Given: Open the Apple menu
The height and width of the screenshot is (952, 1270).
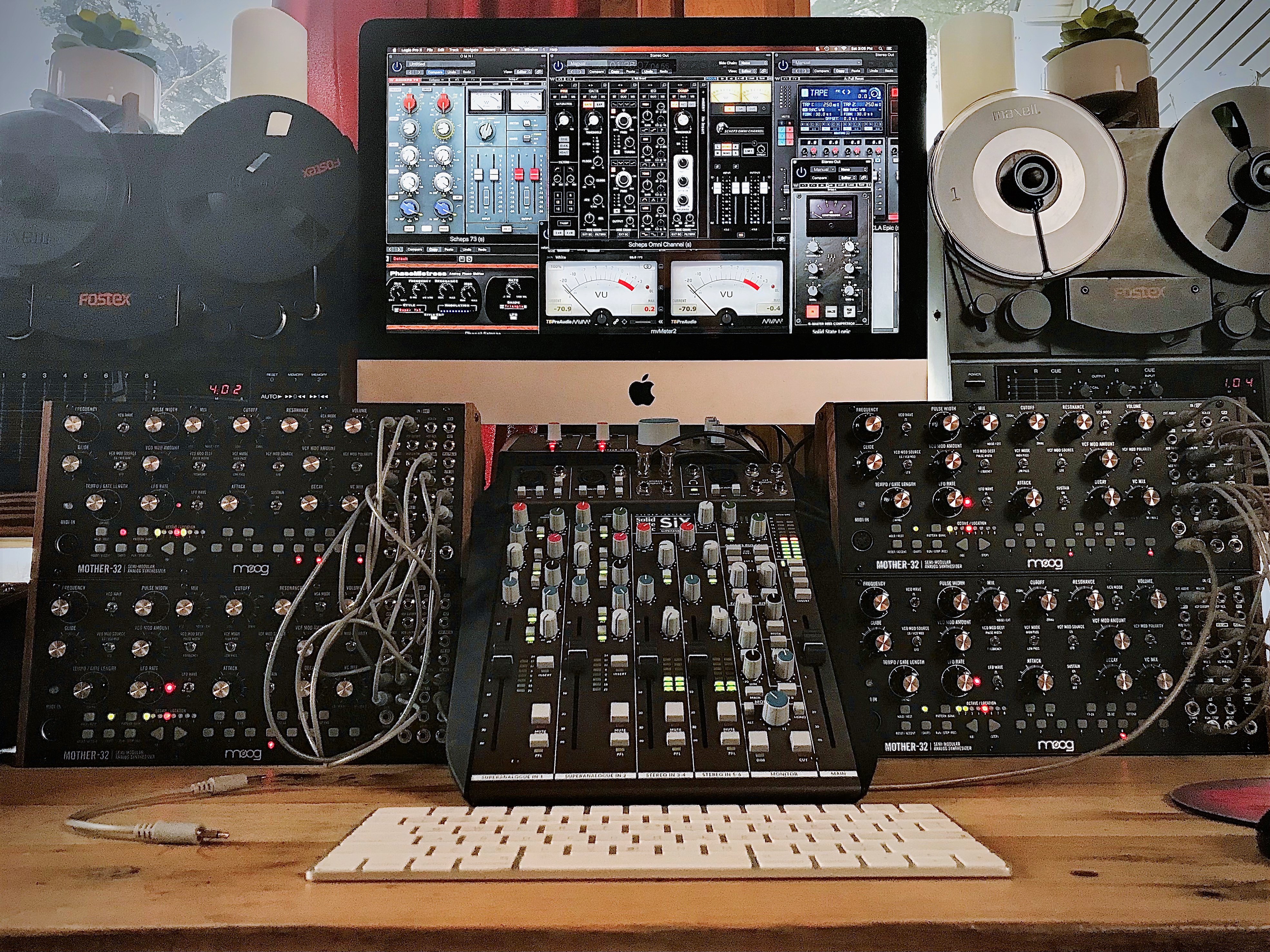Looking at the screenshot, I should click(x=395, y=50).
